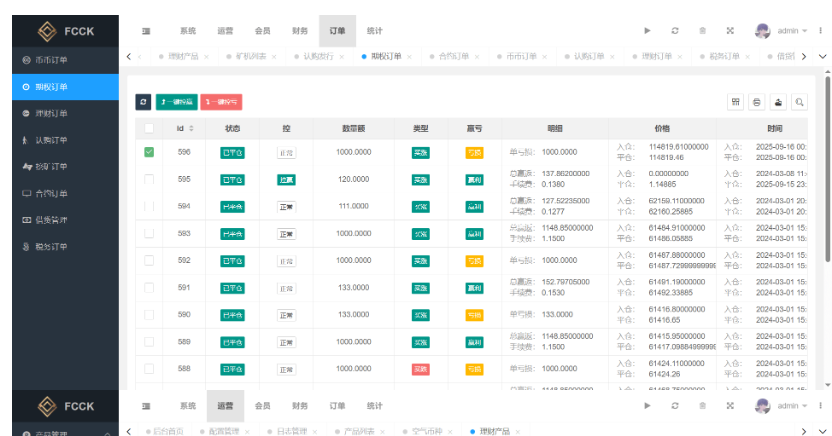Check the checkbox for order 593

(149, 233)
